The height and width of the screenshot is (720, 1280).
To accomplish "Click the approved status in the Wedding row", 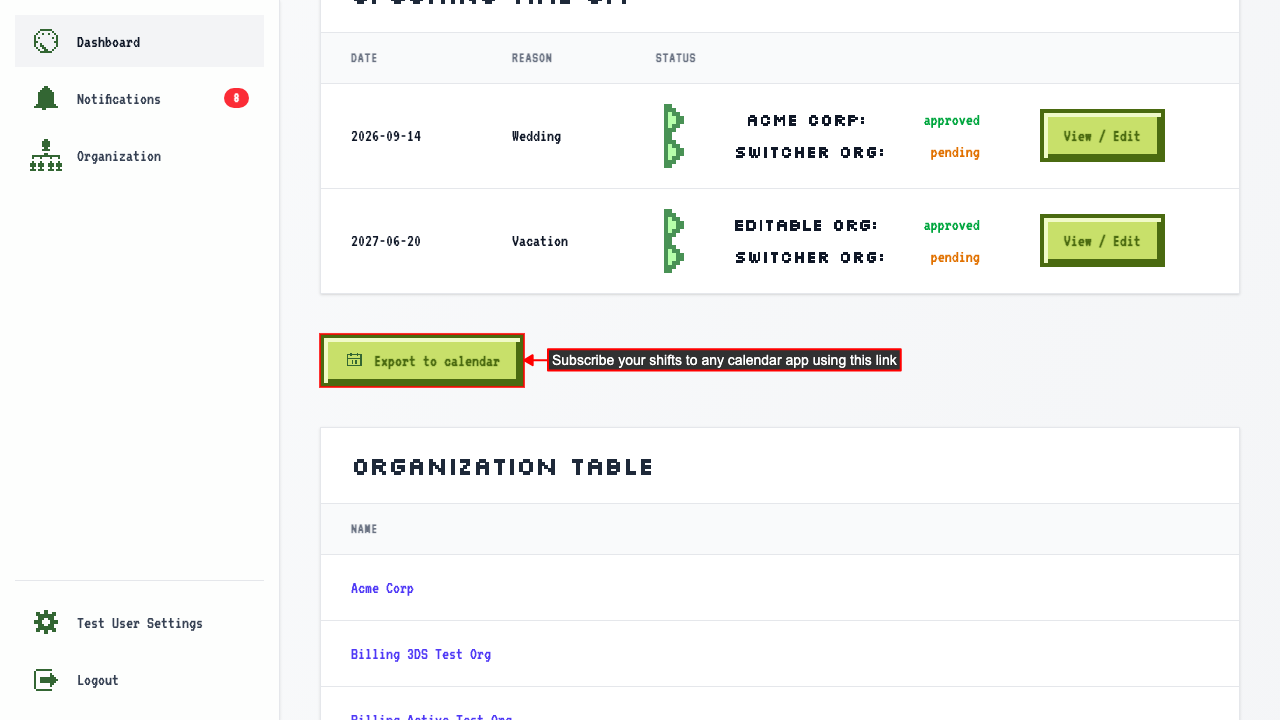I will [952, 120].
